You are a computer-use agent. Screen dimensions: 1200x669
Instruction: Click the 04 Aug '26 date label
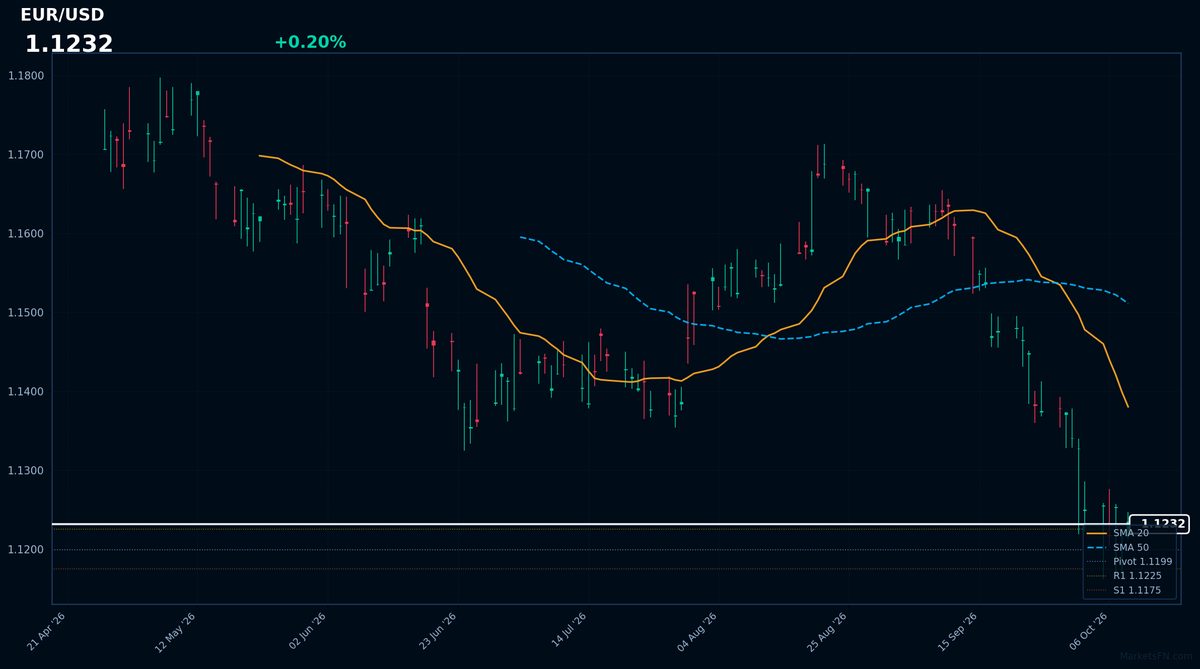point(697,632)
